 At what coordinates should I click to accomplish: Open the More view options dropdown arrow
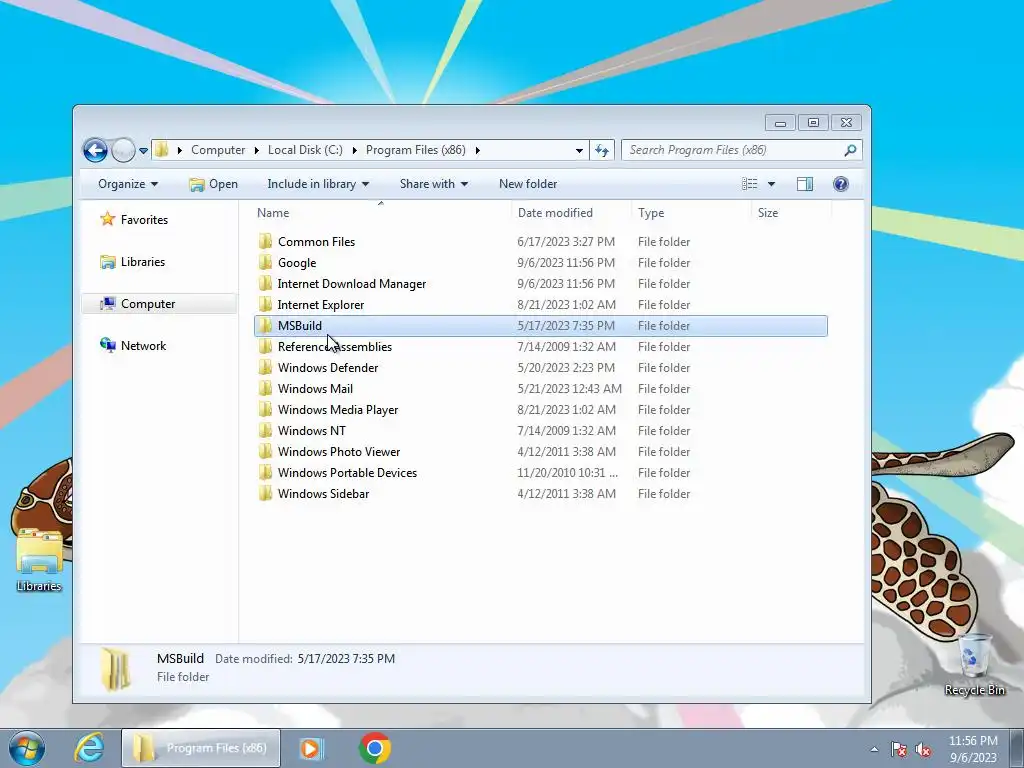pos(771,184)
